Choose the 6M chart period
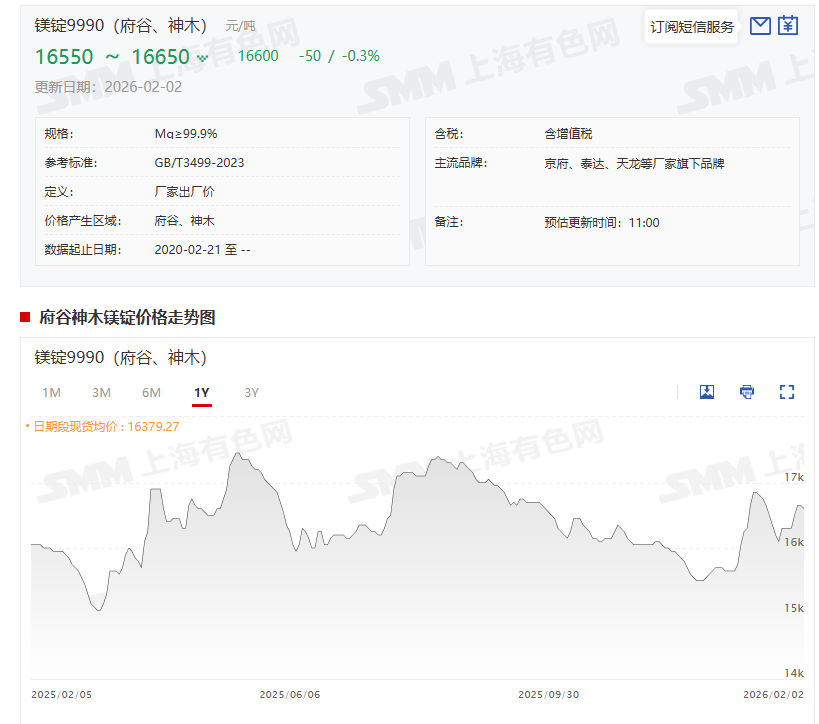 tap(151, 393)
